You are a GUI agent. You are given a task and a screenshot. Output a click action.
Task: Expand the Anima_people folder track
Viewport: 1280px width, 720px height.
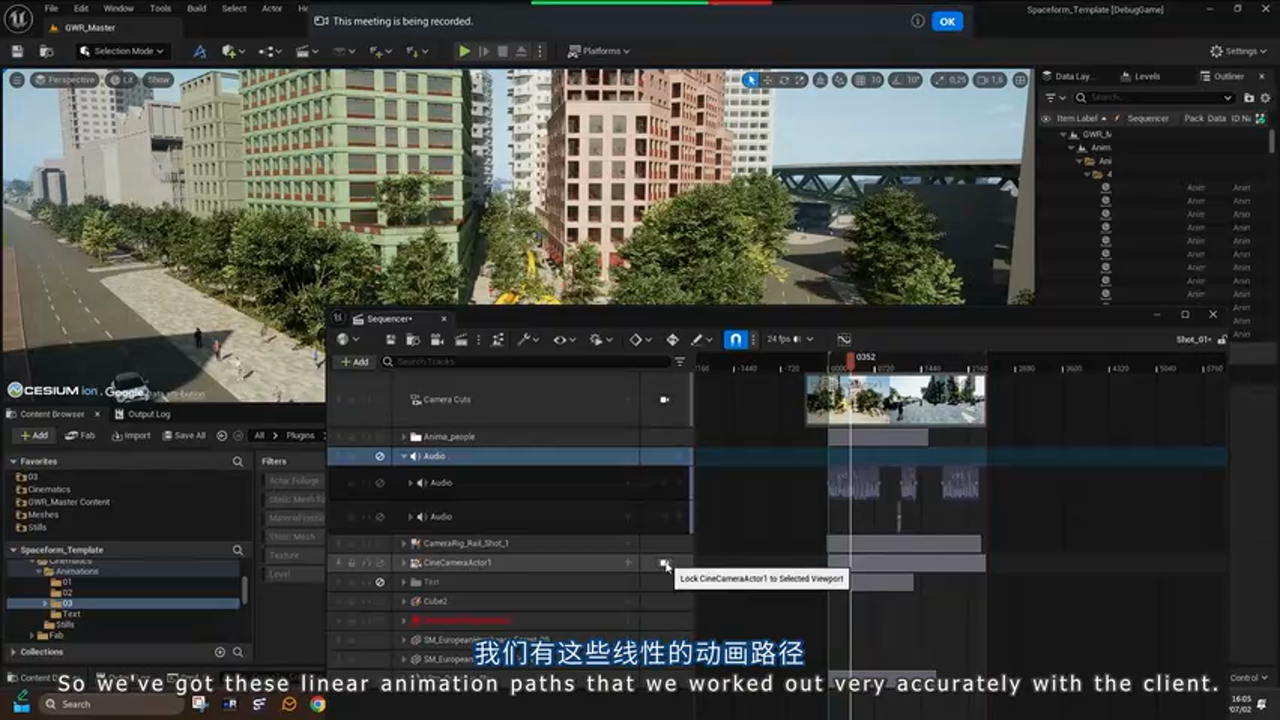click(404, 437)
